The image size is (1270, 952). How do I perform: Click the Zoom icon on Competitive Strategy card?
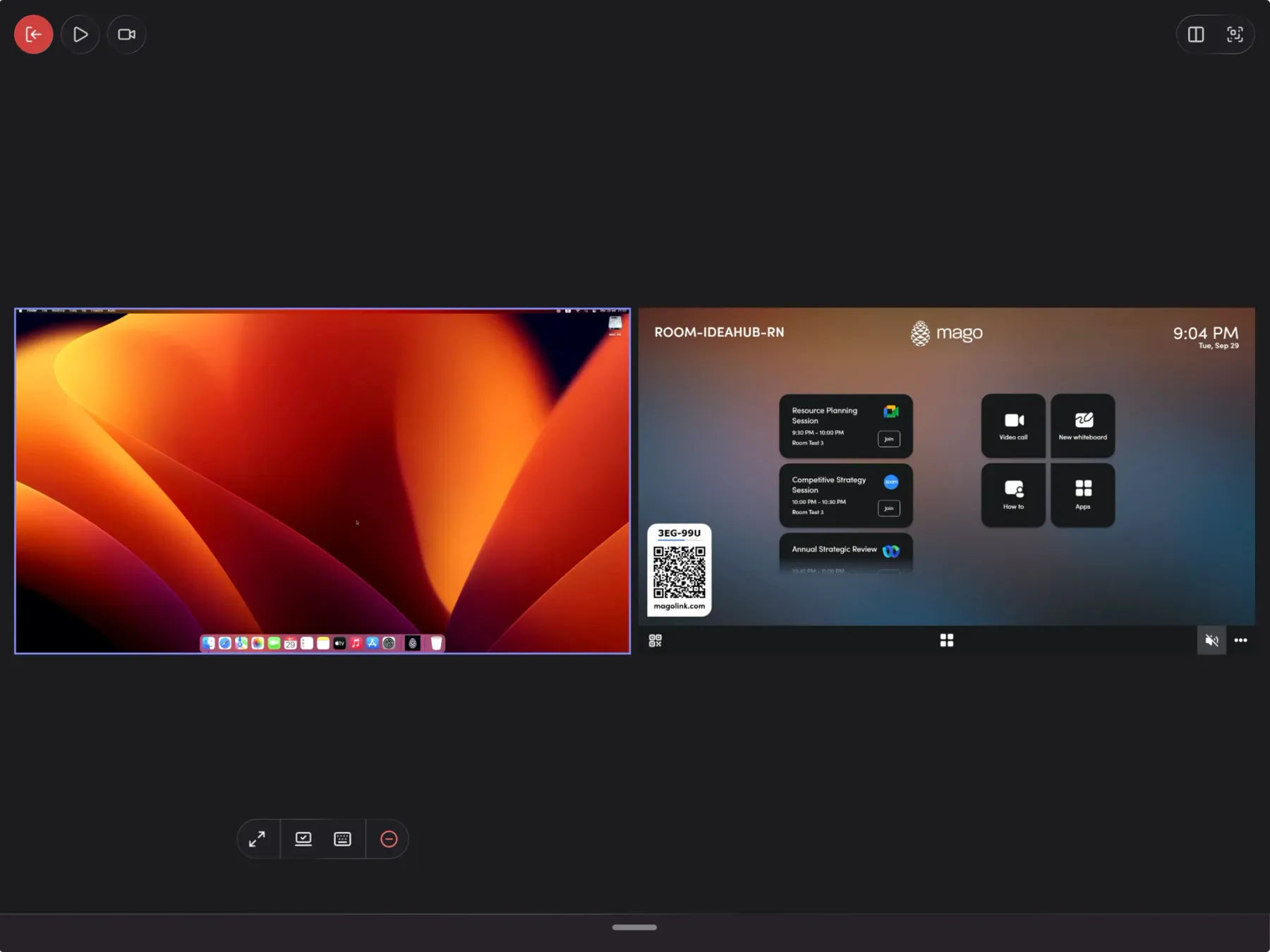click(891, 482)
